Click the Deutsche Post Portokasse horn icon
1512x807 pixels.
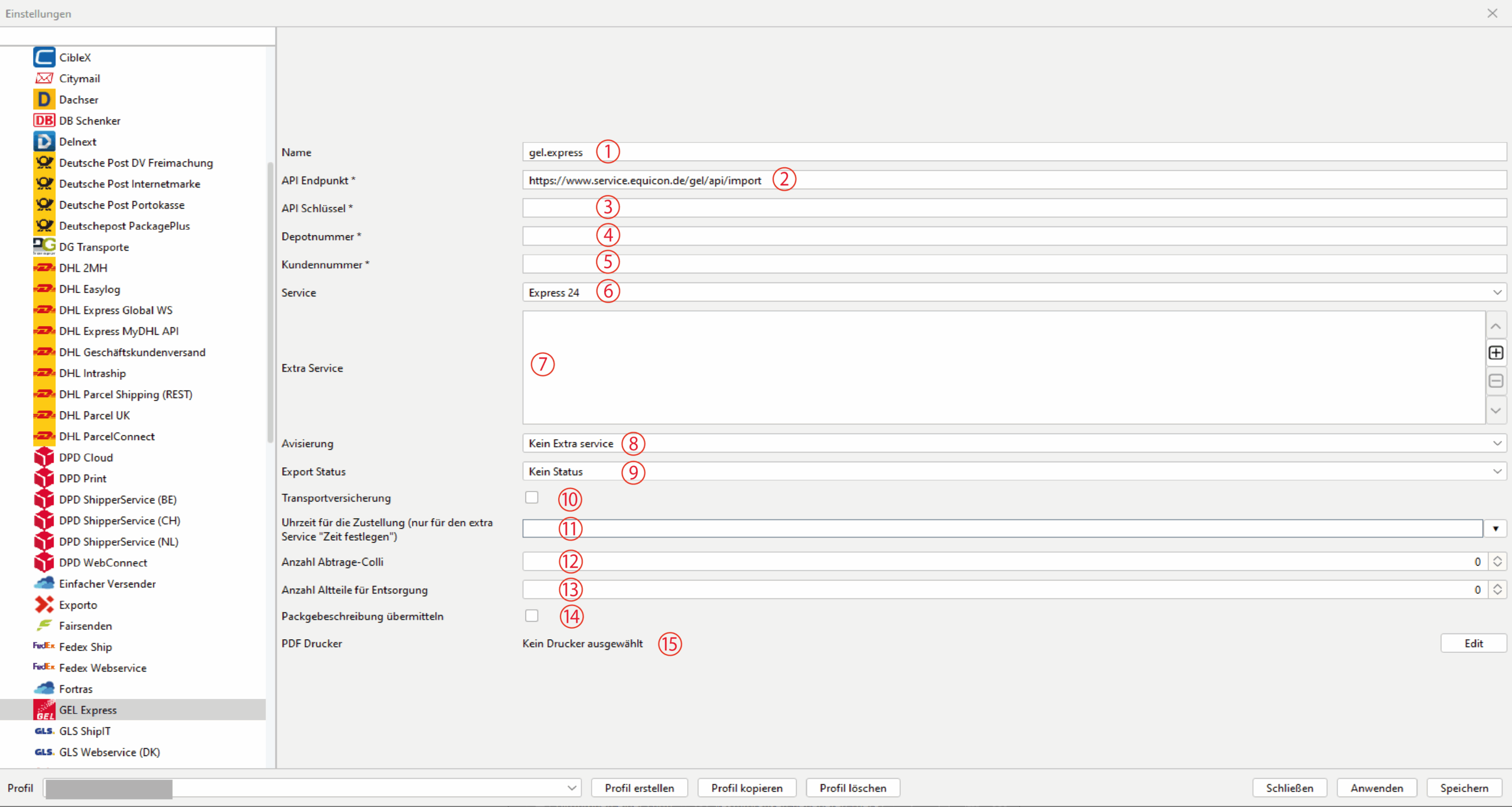[44, 204]
